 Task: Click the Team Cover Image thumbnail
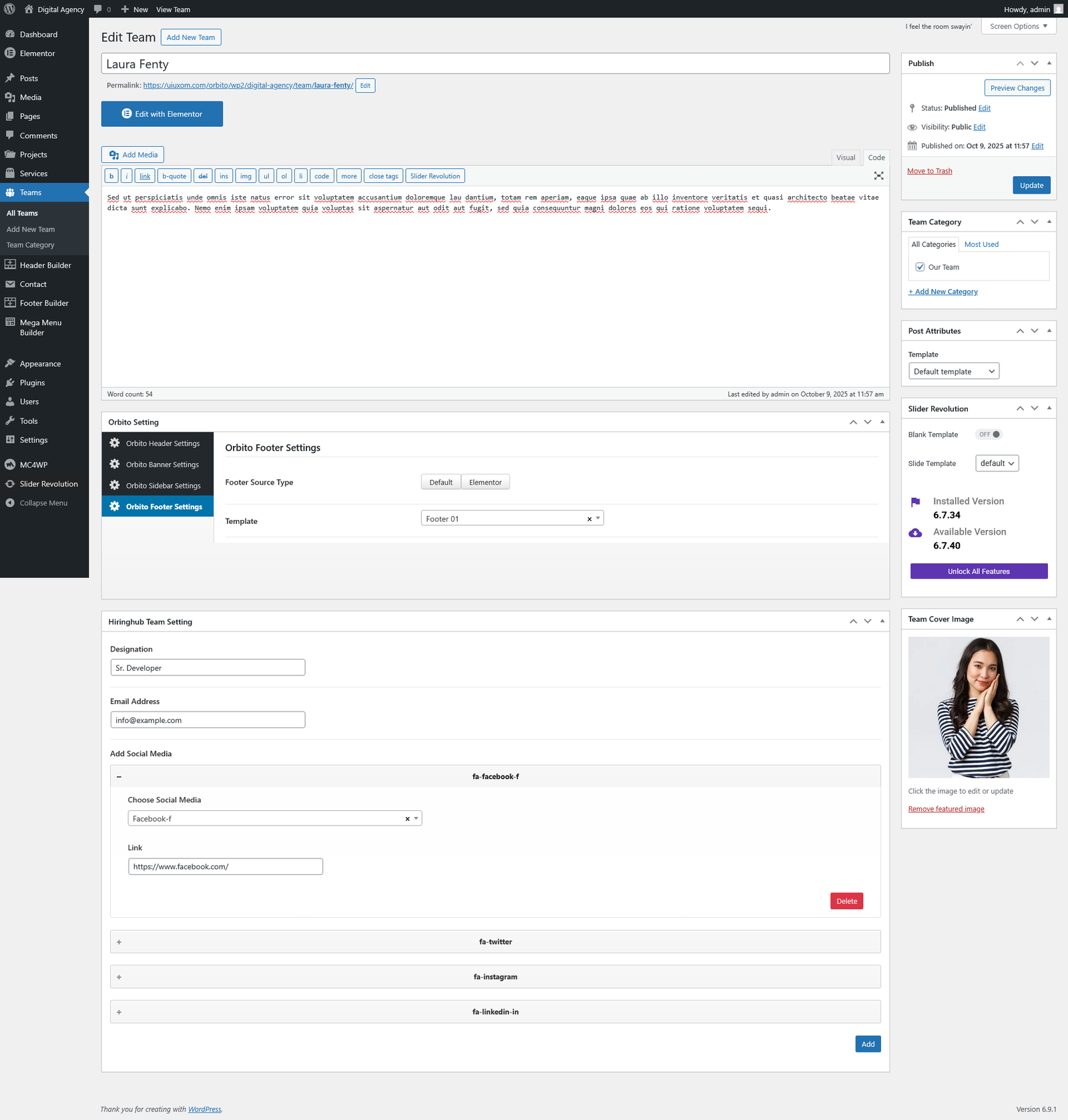pos(978,708)
